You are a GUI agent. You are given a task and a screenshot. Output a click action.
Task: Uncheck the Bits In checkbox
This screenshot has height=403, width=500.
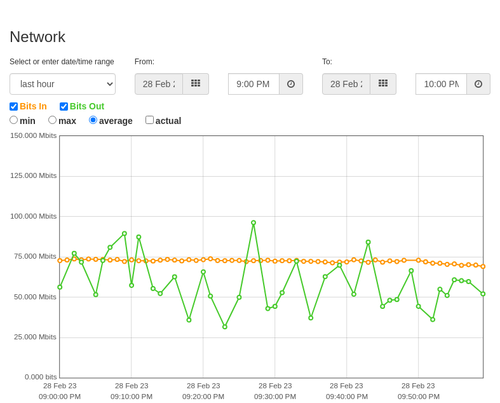(14, 106)
